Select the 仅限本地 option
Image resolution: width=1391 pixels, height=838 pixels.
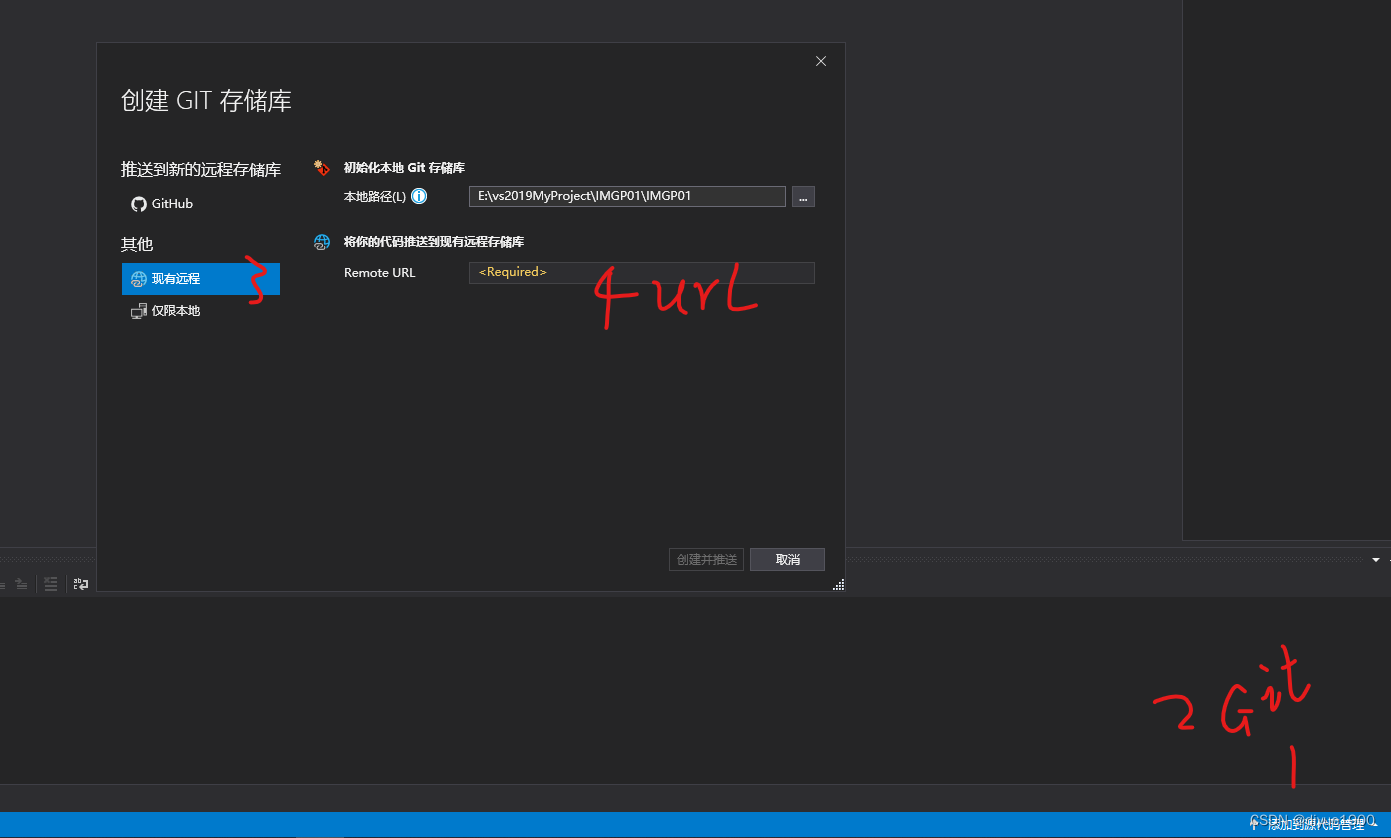click(201, 311)
